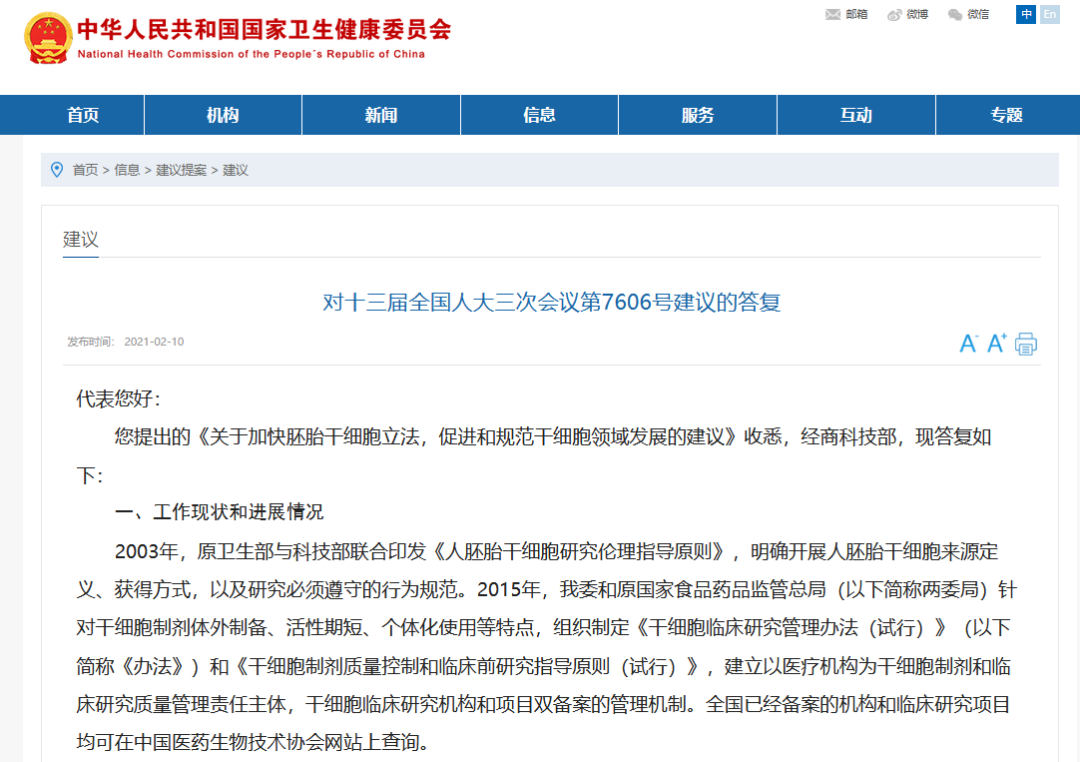Open the 机构 navigation tab
Viewport: 1080px width, 762px height.
coord(222,115)
